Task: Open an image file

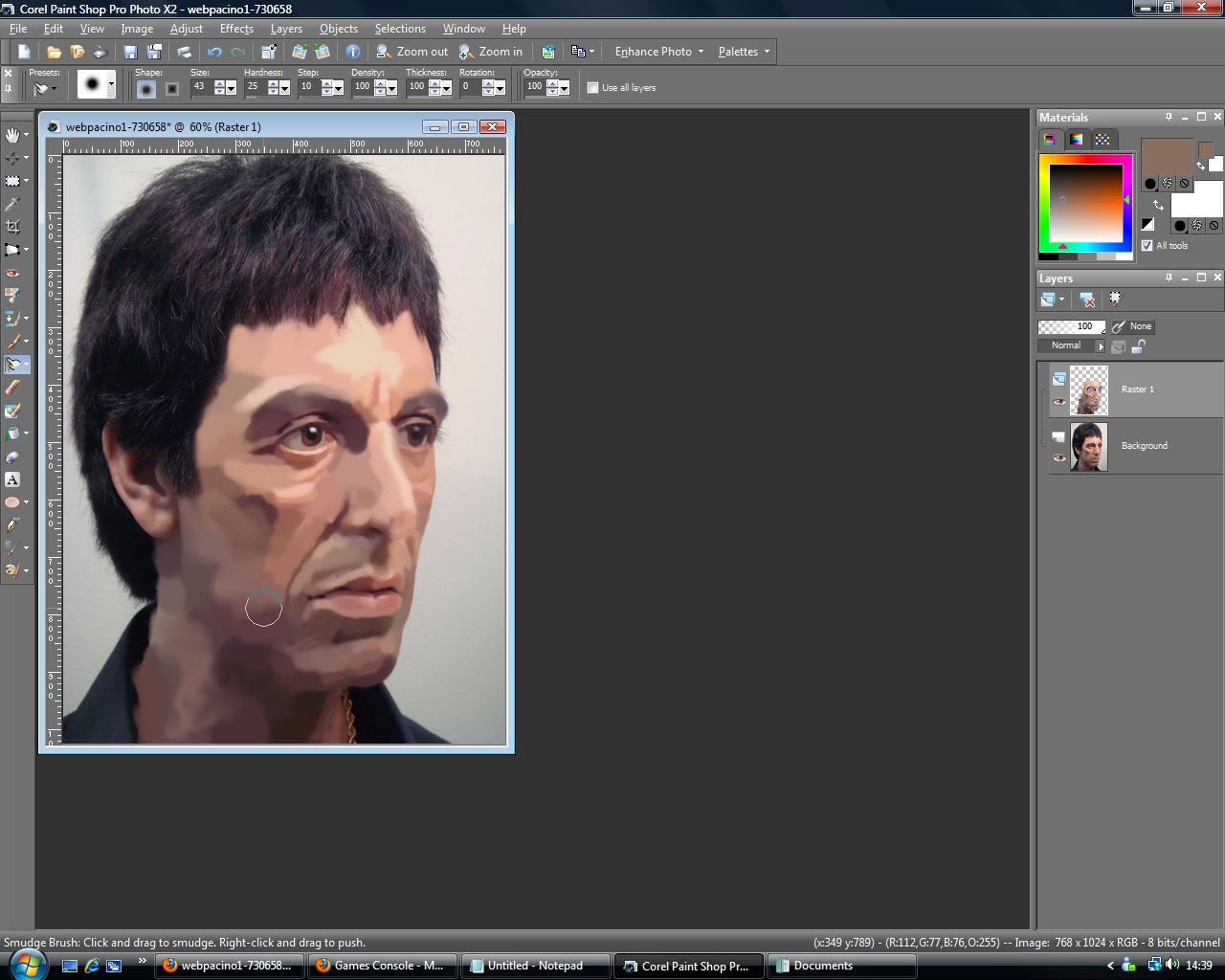Action: coord(55,52)
